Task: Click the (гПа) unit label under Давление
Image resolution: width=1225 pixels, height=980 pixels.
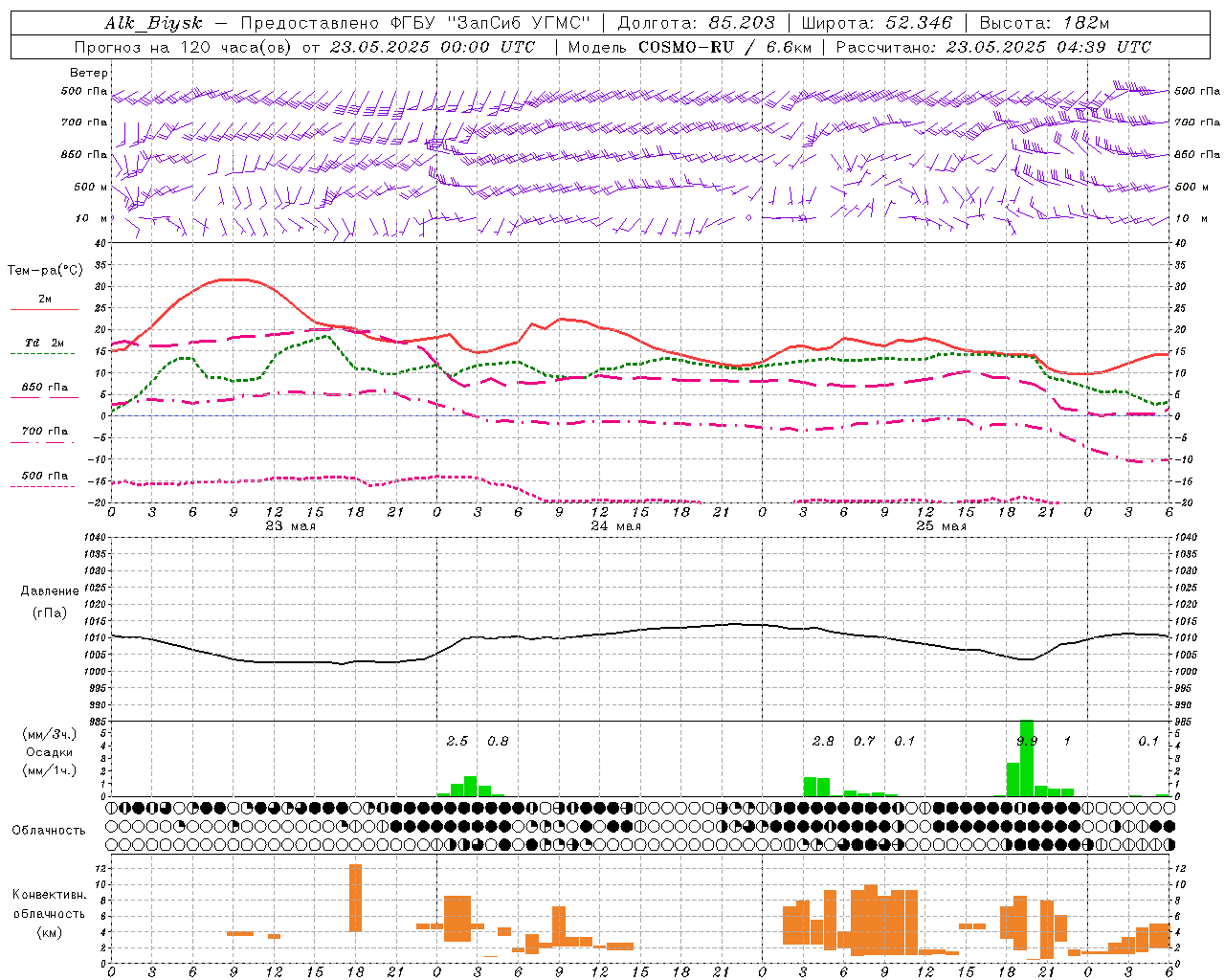Action: tap(50, 612)
